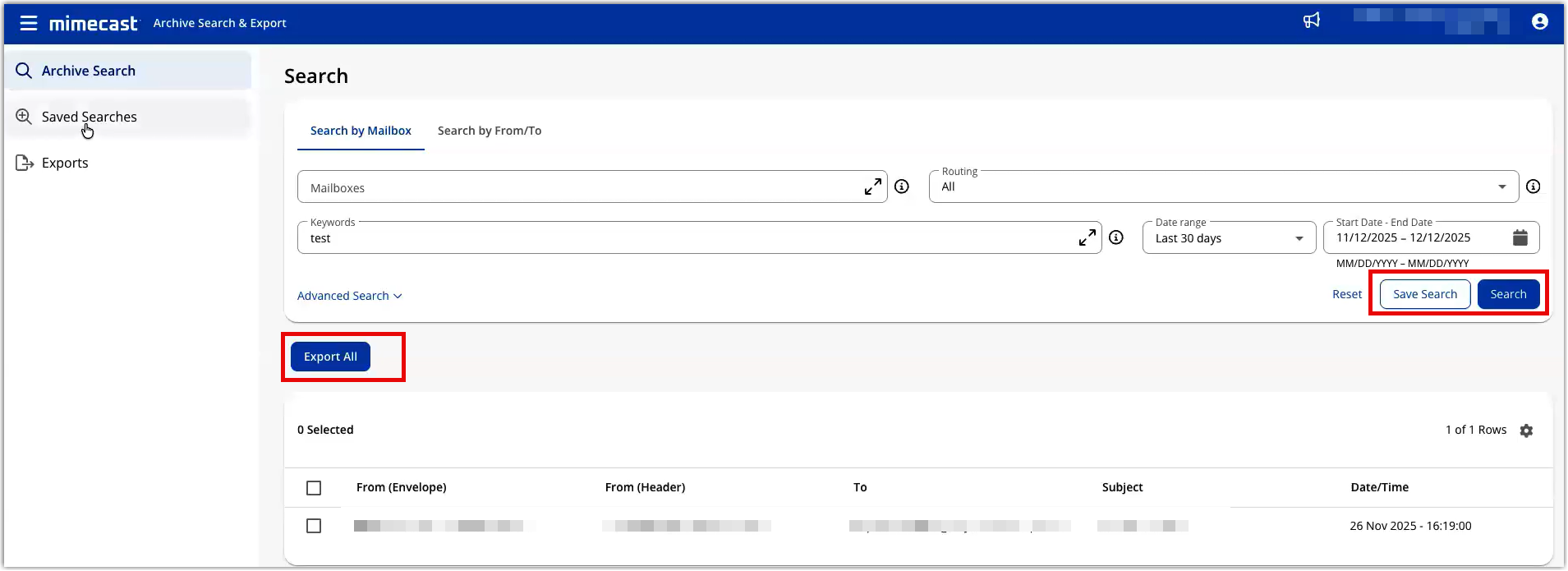Open the user account profile icon
This screenshot has height=571, width=1568.
click(x=1540, y=22)
